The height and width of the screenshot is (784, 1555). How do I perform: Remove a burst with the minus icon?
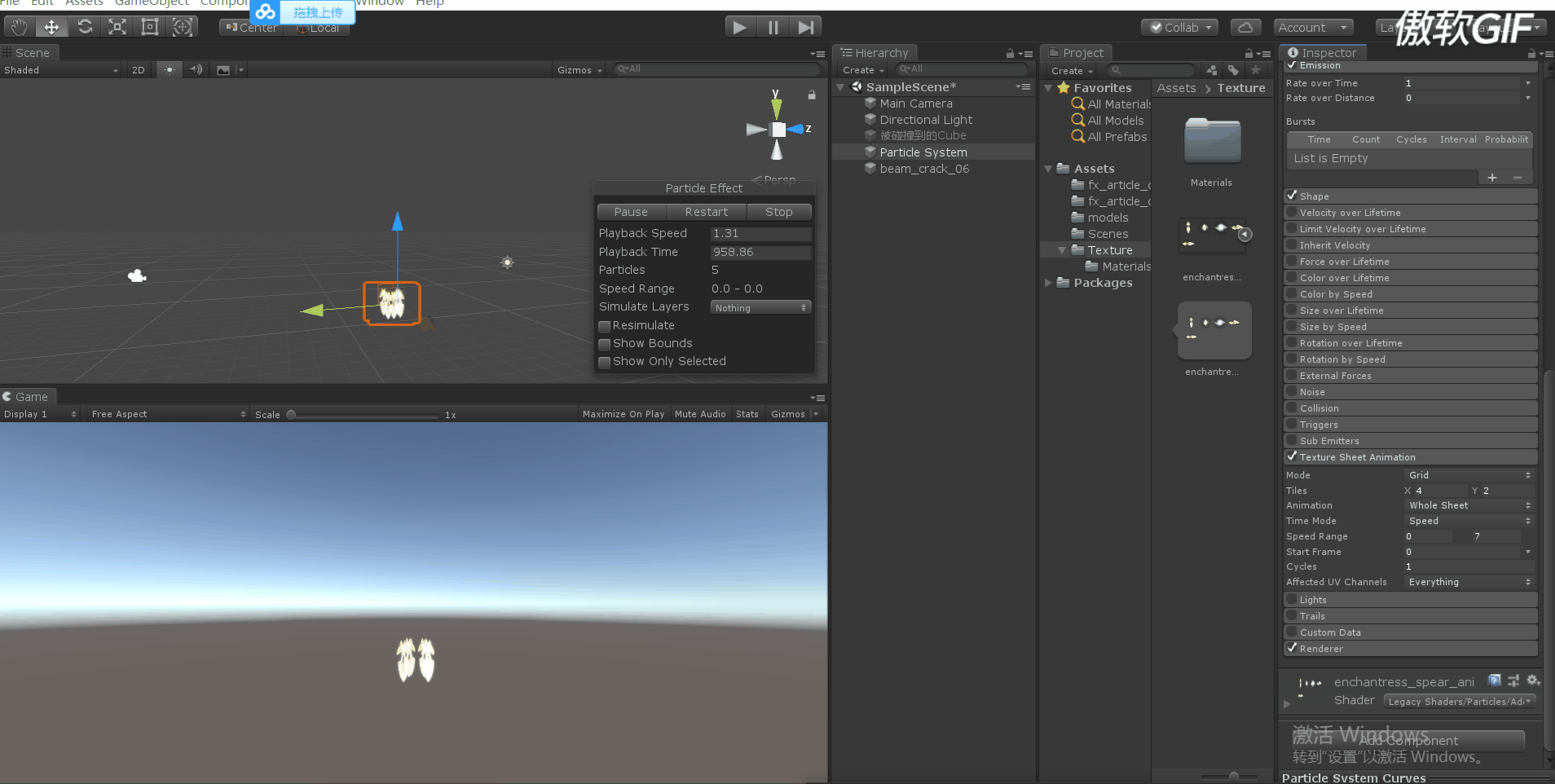coord(1518,178)
